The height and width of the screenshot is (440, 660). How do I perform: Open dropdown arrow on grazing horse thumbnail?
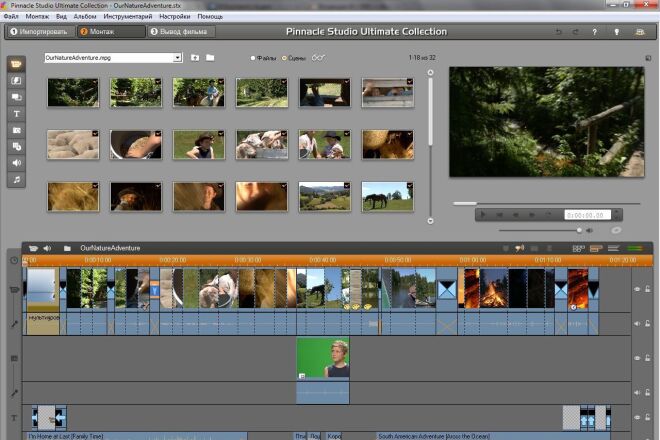[x=410, y=185]
